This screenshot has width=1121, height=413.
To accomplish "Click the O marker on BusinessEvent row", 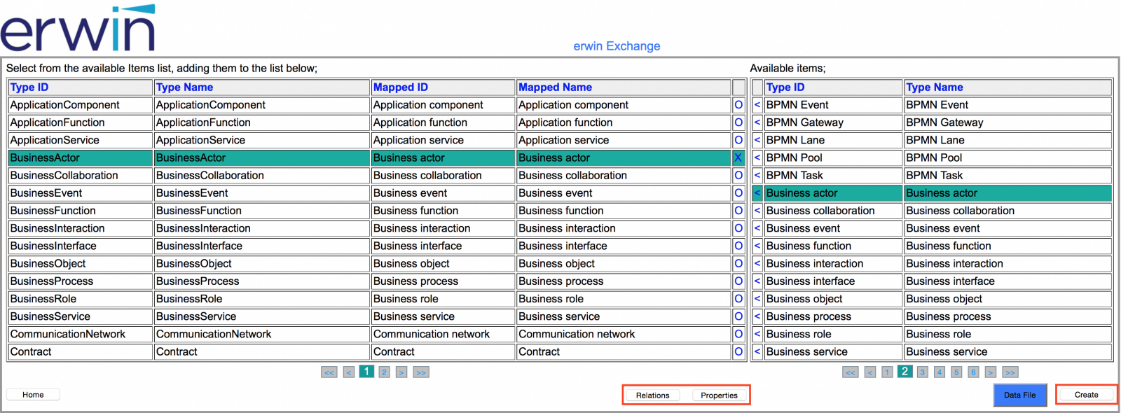I will coord(739,193).
